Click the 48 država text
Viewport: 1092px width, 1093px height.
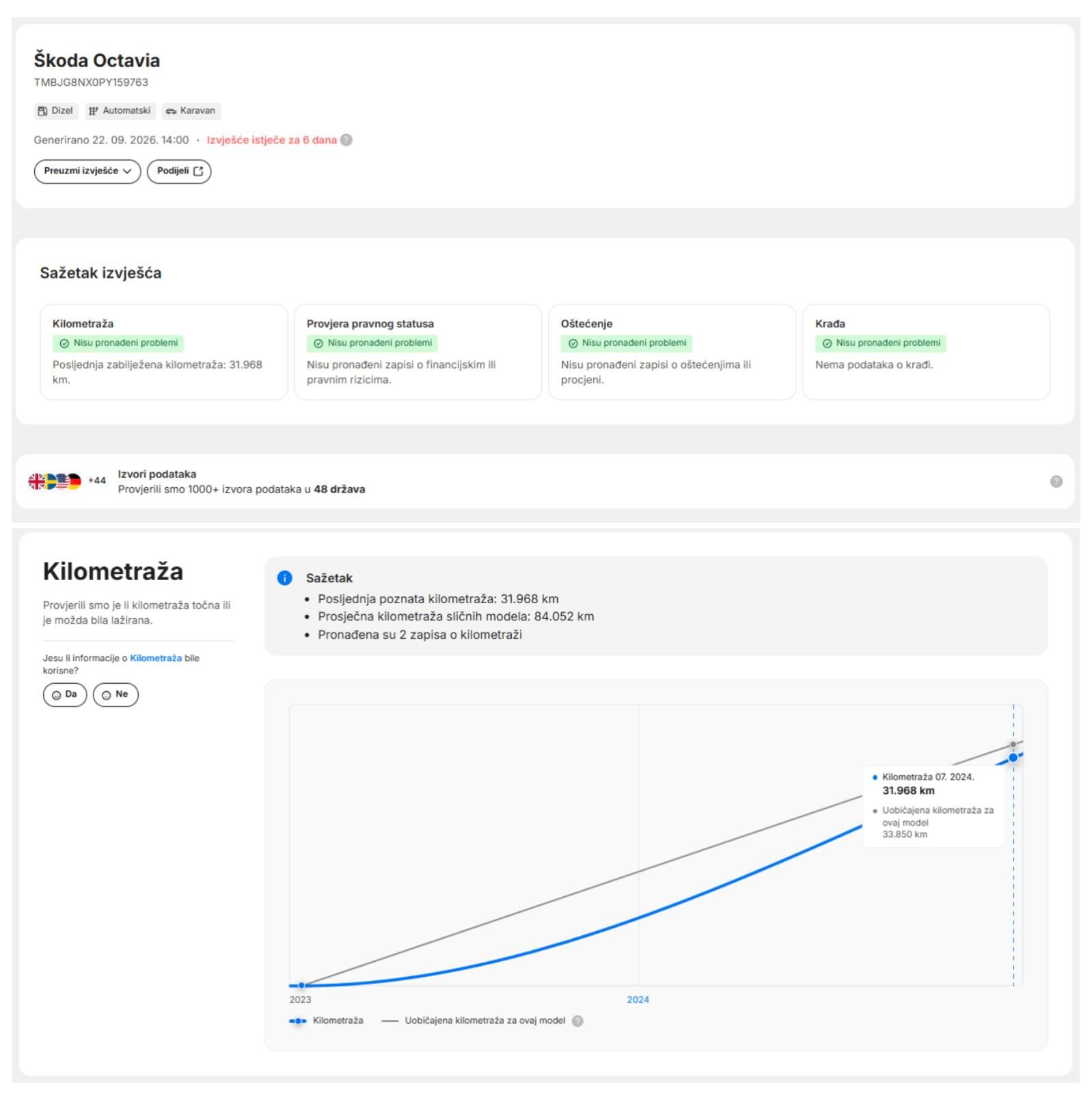[339, 489]
